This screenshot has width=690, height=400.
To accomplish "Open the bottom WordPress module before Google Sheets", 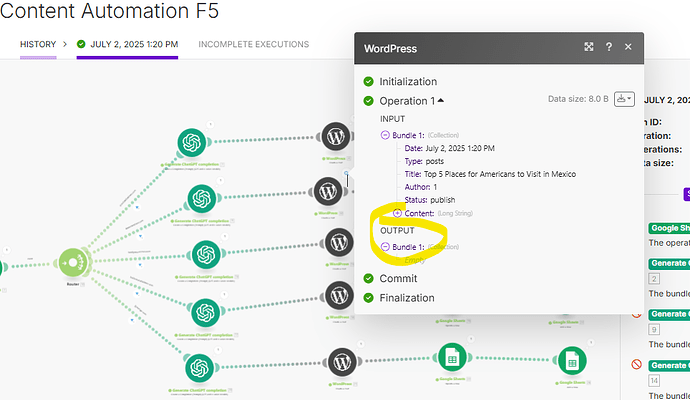I will coord(342,362).
